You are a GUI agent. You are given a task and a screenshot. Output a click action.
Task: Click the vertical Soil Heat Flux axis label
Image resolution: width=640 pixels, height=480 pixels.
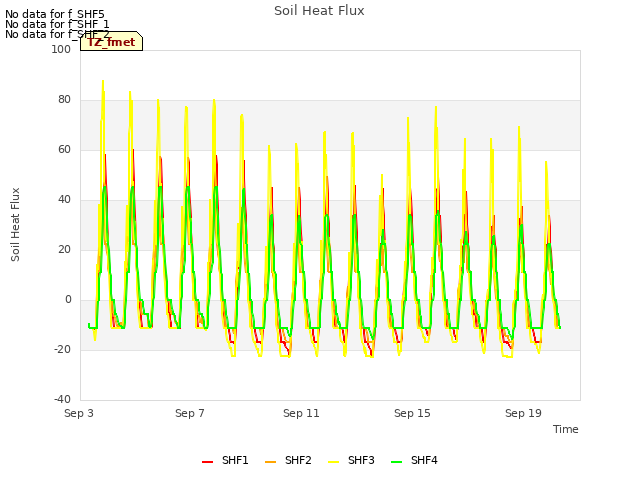(15, 224)
